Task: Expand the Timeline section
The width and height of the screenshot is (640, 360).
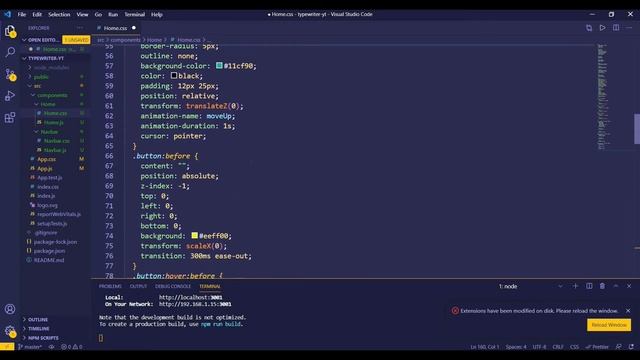Action: tap(38, 329)
